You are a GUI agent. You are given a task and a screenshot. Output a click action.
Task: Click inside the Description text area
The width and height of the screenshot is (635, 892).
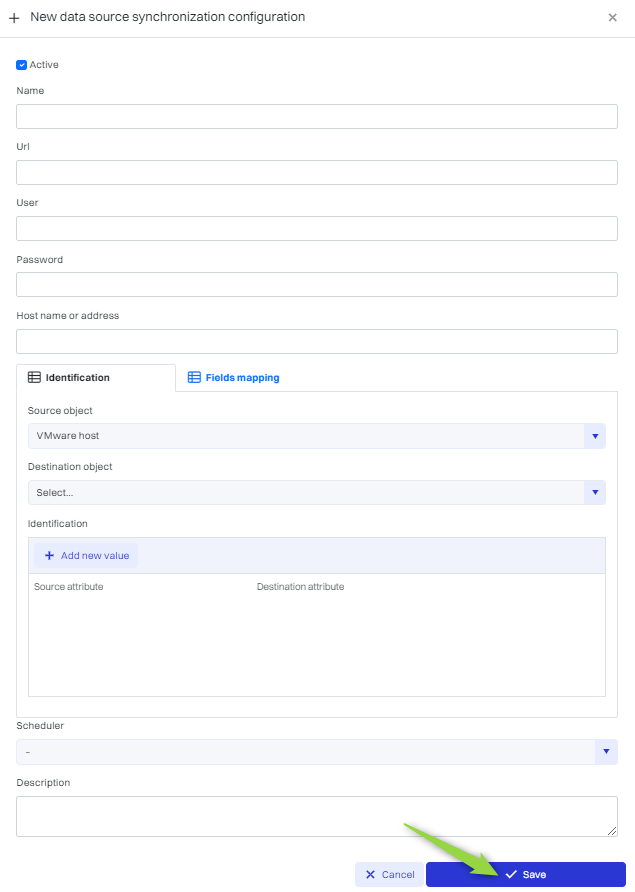point(316,816)
